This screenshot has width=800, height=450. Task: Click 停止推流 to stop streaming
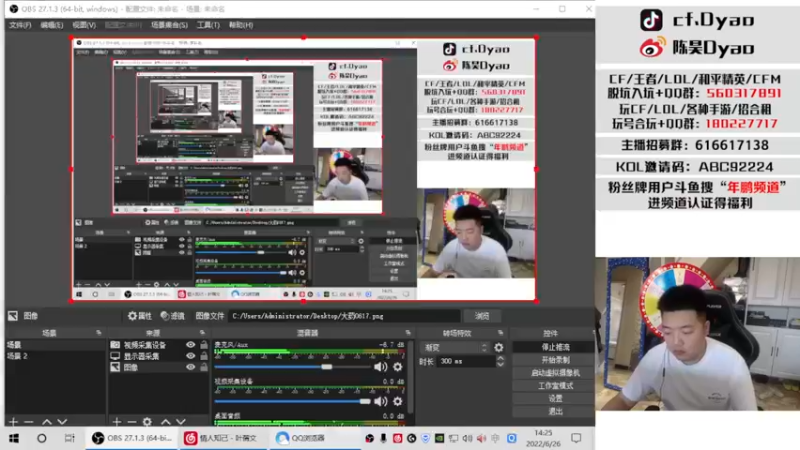(554, 347)
